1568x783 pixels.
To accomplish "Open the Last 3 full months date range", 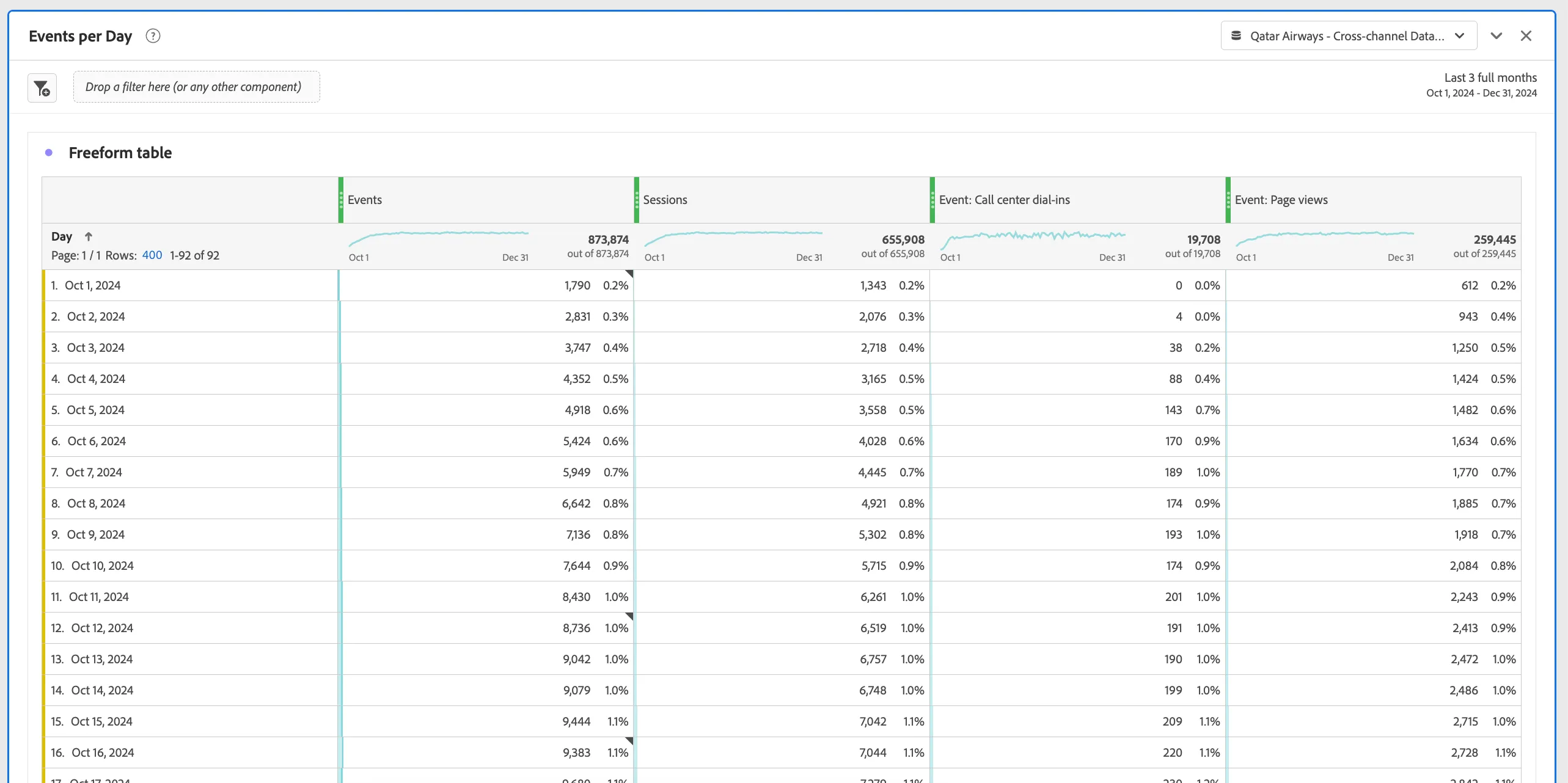I will tap(1482, 85).
